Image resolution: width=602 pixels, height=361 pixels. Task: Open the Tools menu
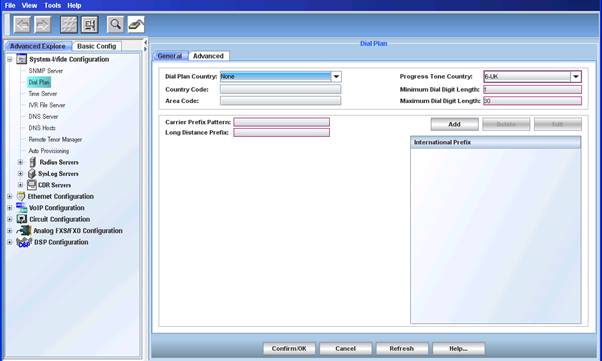pos(53,5)
